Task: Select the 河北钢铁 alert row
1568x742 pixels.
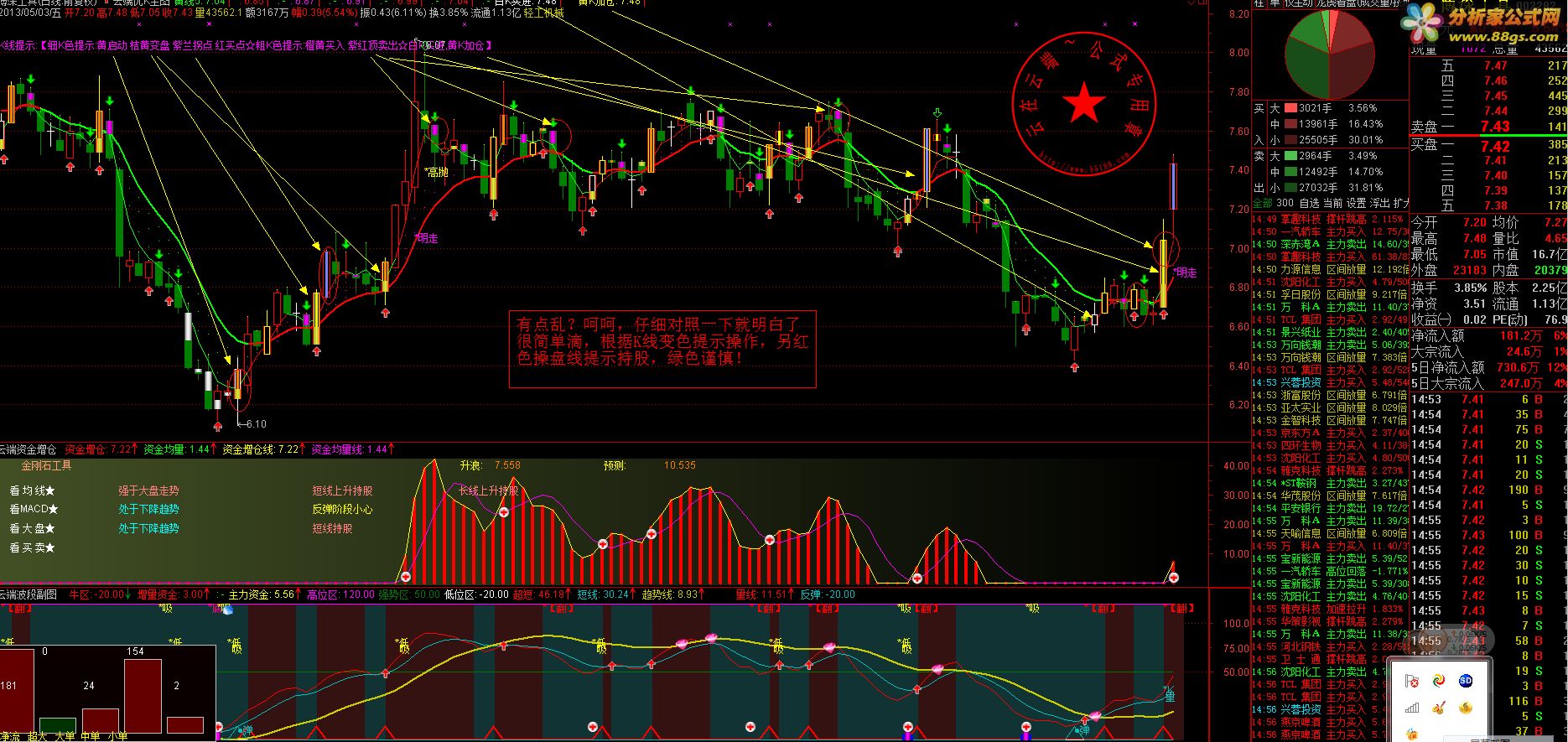Action: tap(1331, 646)
